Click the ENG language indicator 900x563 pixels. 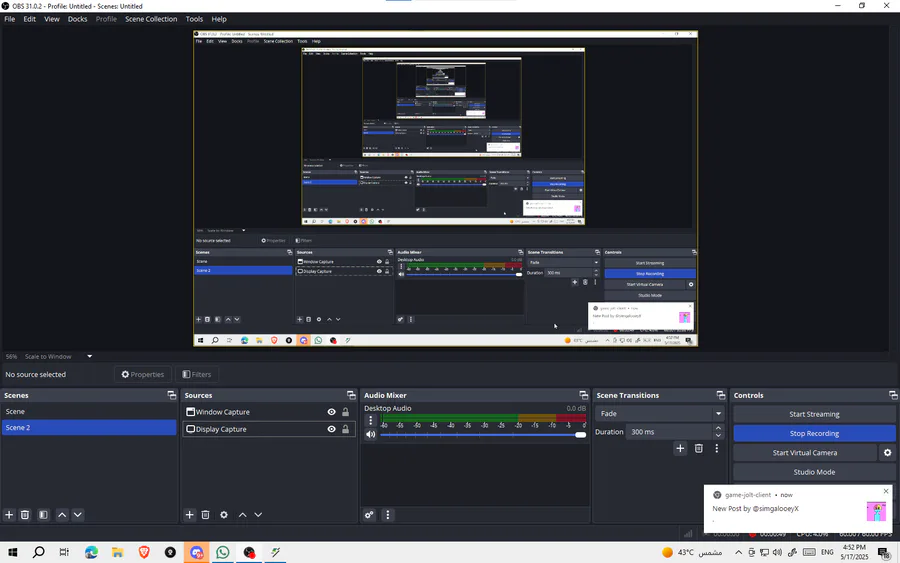[827, 553]
